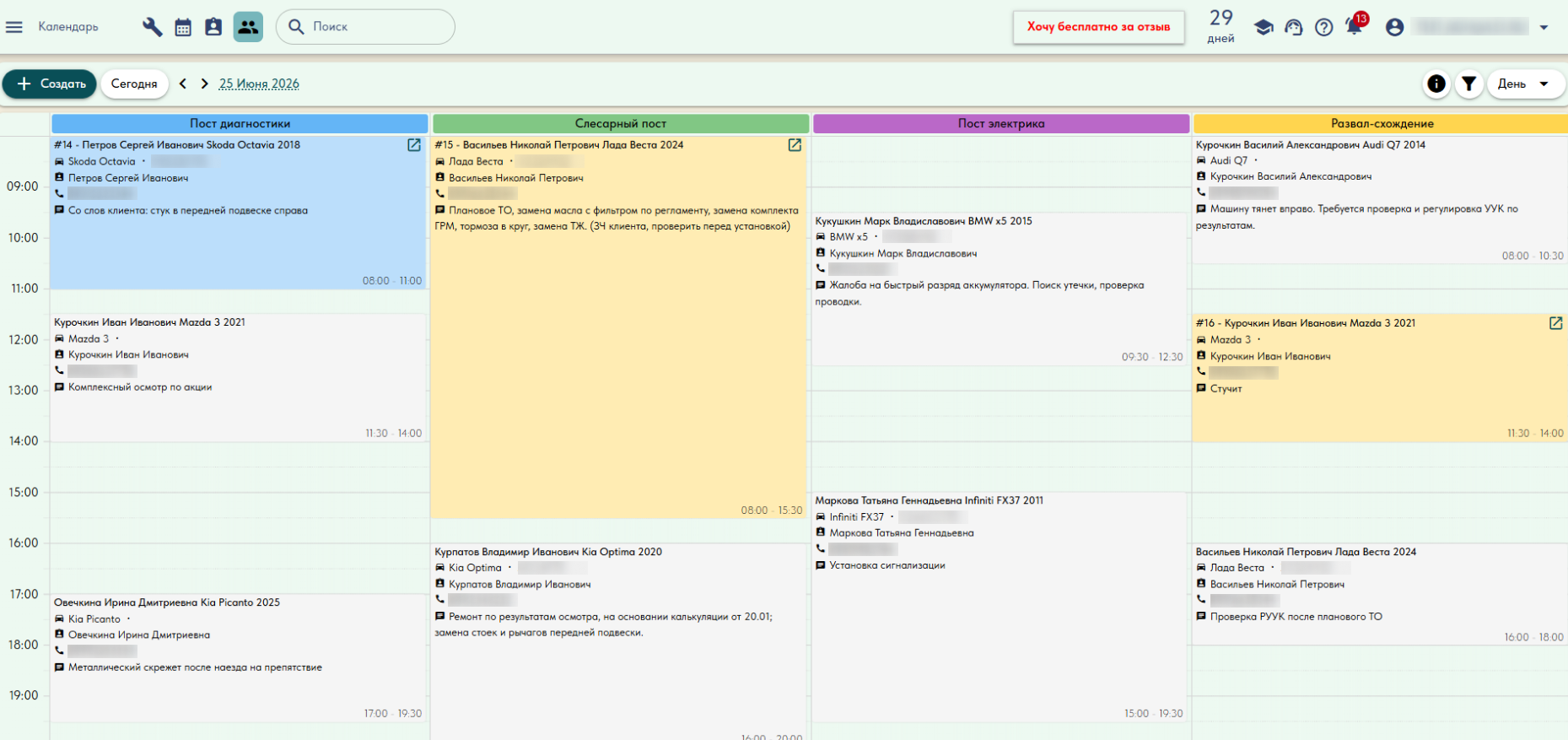This screenshot has width=1568, height=740.
Task: Open notifications bell with 13 badge
Action: click(x=1355, y=25)
